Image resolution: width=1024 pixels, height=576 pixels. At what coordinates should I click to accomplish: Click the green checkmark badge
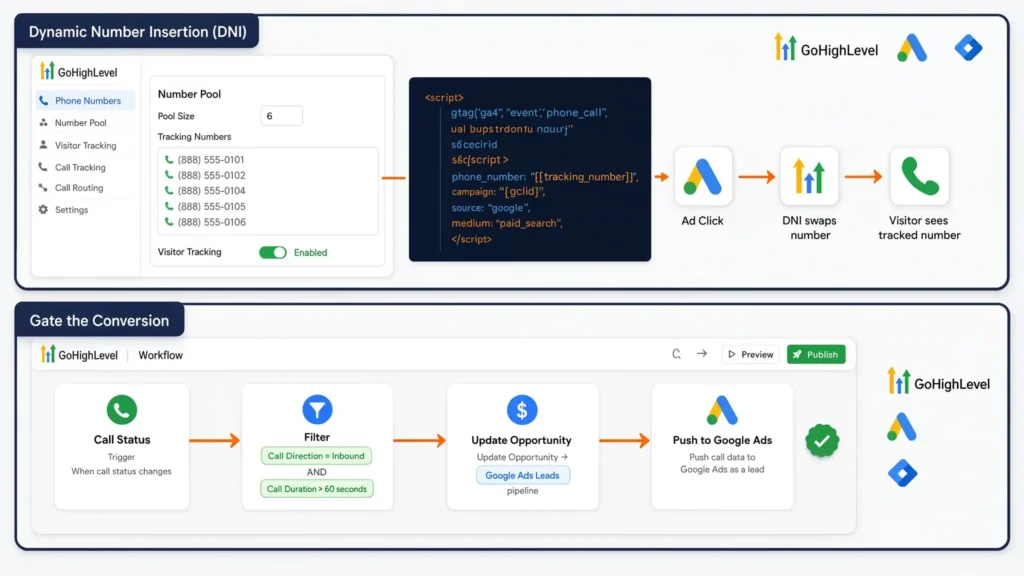click(822, 441)
